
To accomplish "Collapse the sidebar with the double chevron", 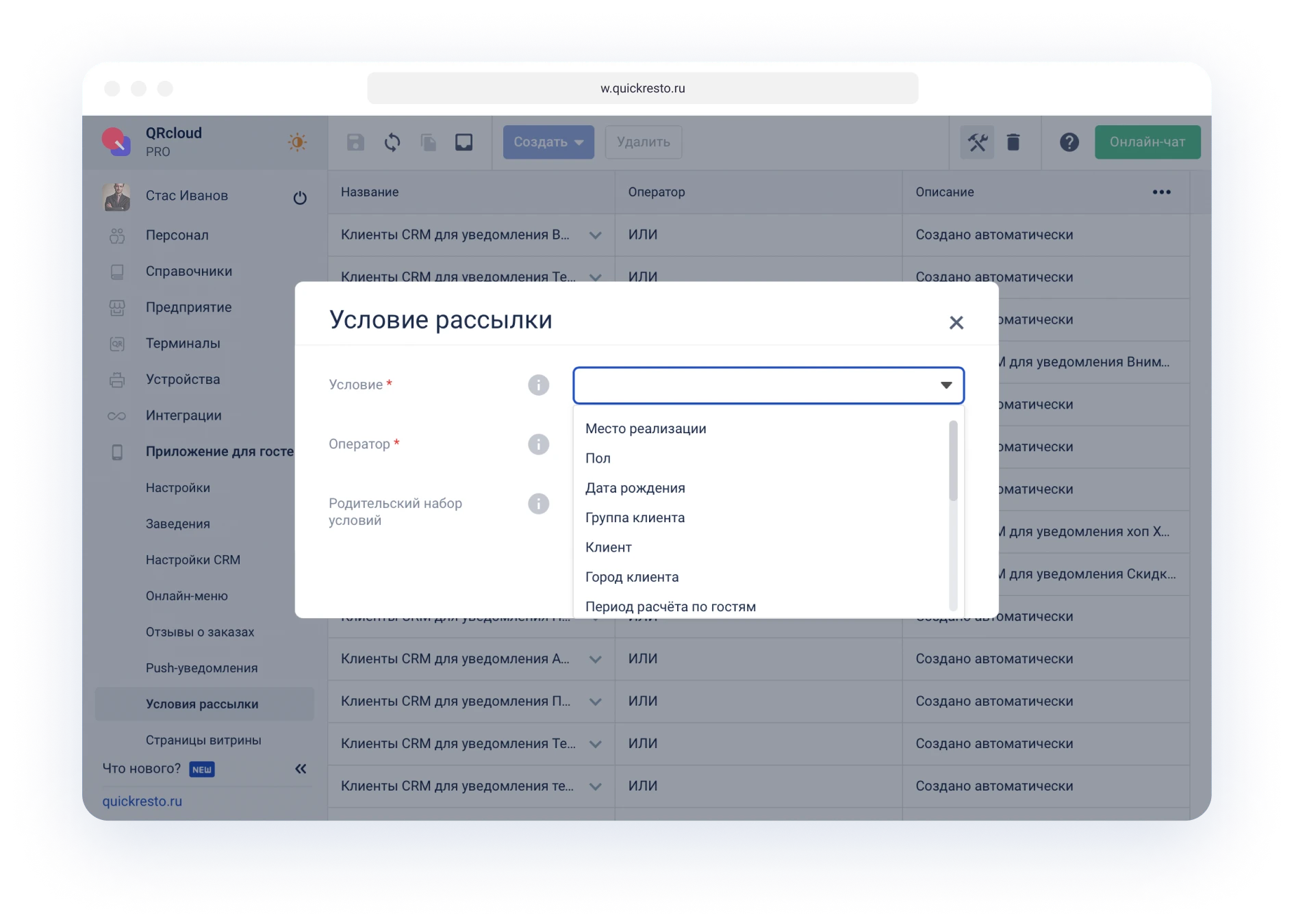I will [299, 769].
